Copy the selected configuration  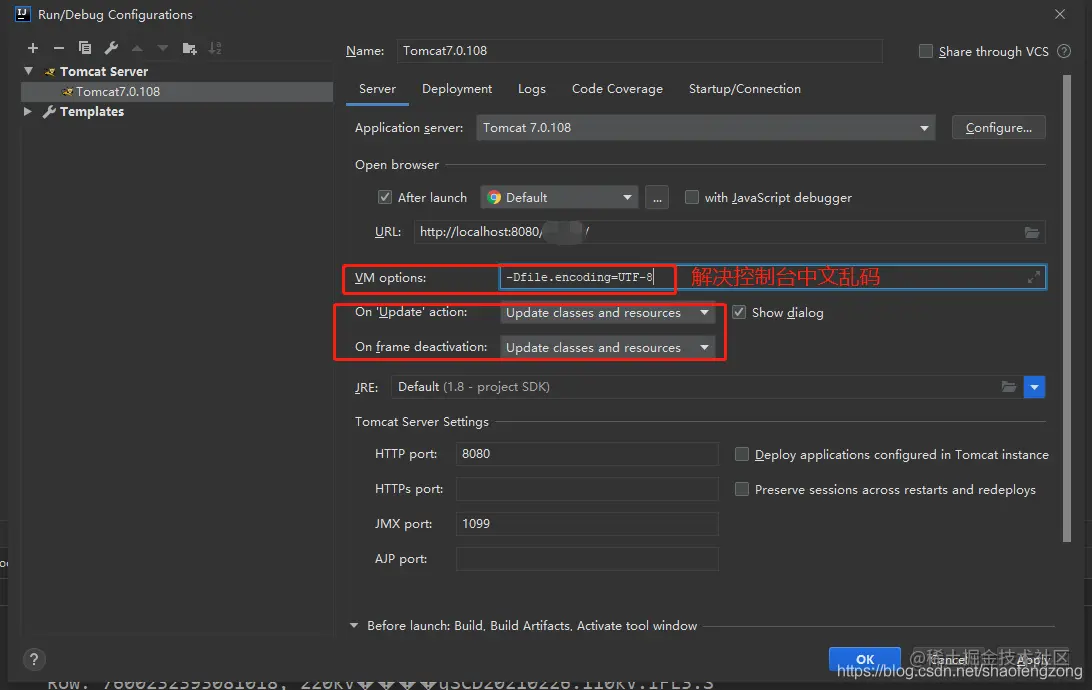coord(85,48)
